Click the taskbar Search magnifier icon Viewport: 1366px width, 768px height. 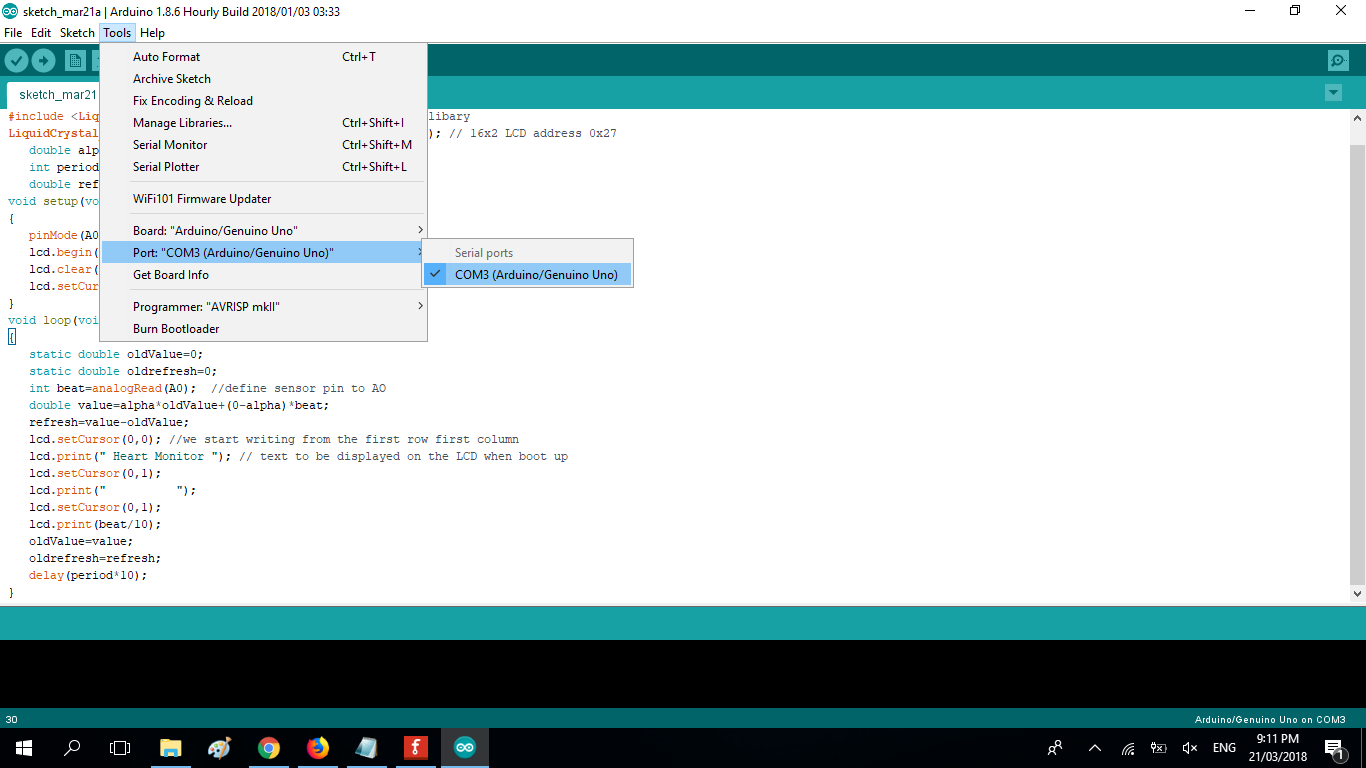(x=72, y=748)
